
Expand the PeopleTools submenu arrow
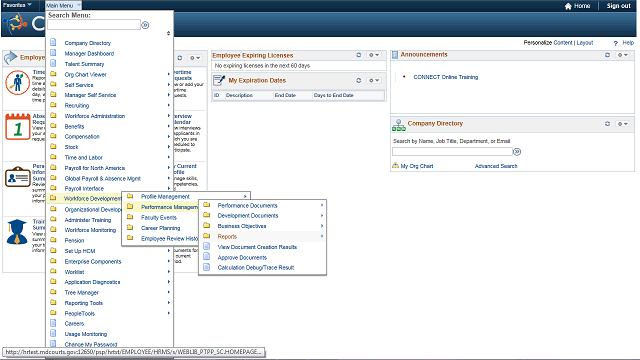tap(169, 313)
